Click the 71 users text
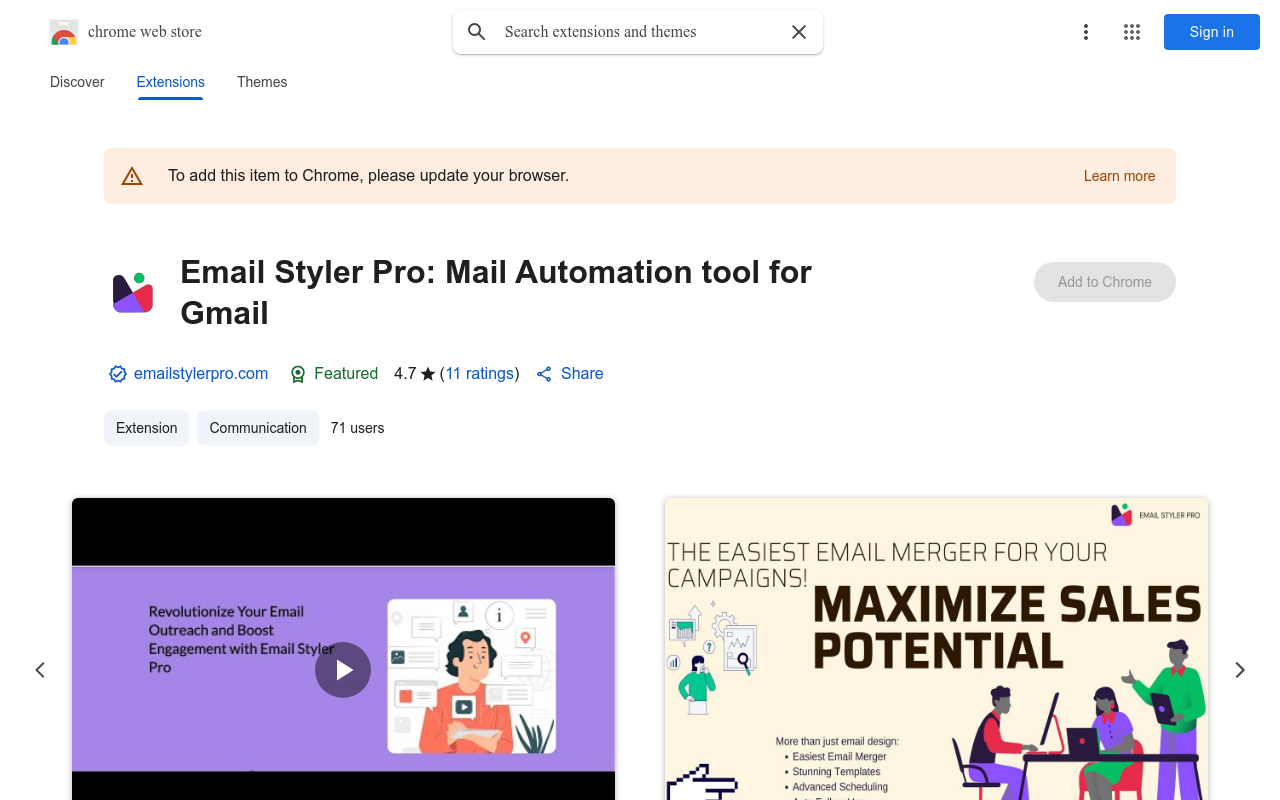Screen dimensions: 1280x800 click(357, 428)
